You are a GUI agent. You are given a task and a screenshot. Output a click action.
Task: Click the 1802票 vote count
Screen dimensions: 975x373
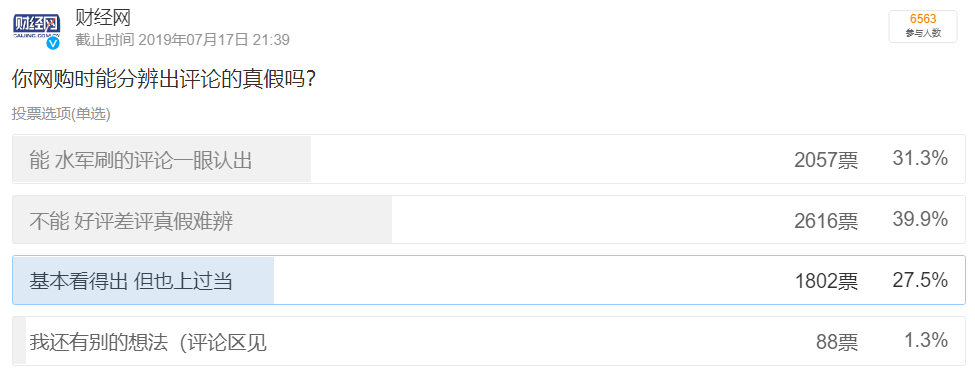coord(826,282)
